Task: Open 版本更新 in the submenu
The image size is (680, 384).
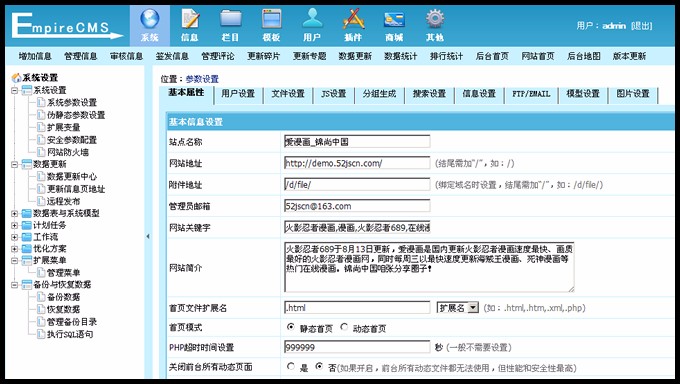Action: click(x=629, y=56)
